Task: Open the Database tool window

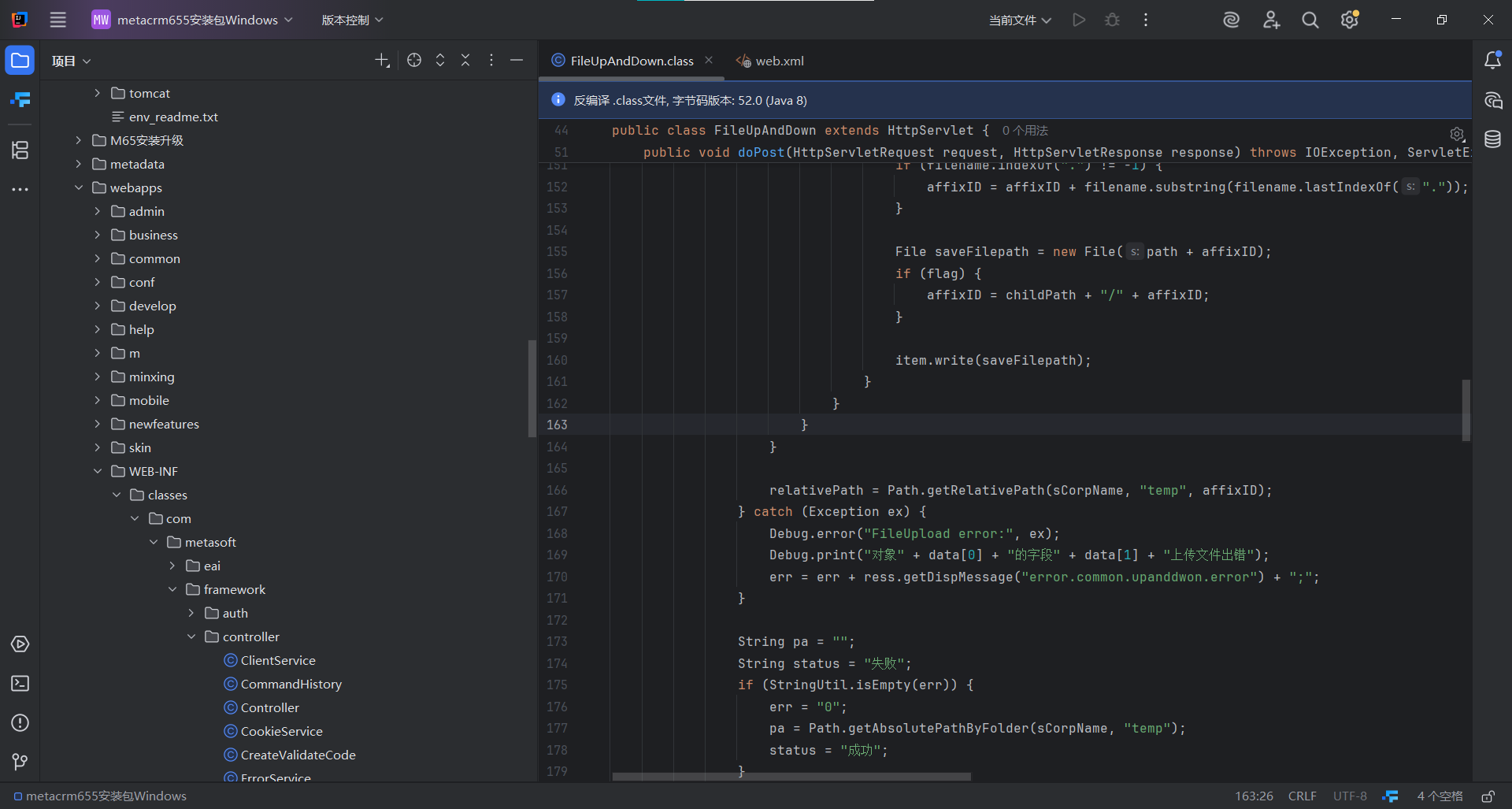Action: tap(1492, 139)
